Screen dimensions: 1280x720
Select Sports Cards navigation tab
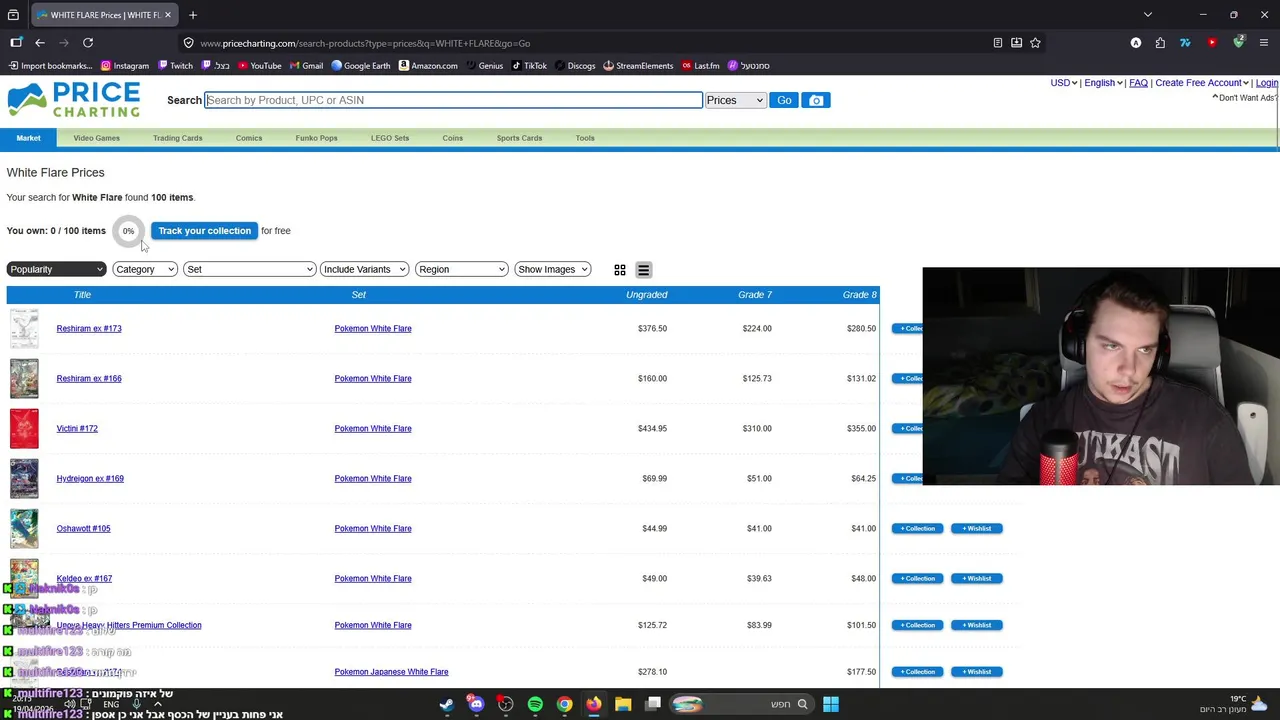click(x=519, y=138)
